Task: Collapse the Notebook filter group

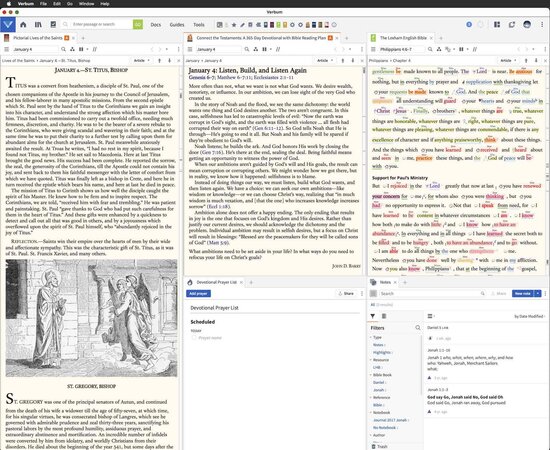Action: pos(371,412)
